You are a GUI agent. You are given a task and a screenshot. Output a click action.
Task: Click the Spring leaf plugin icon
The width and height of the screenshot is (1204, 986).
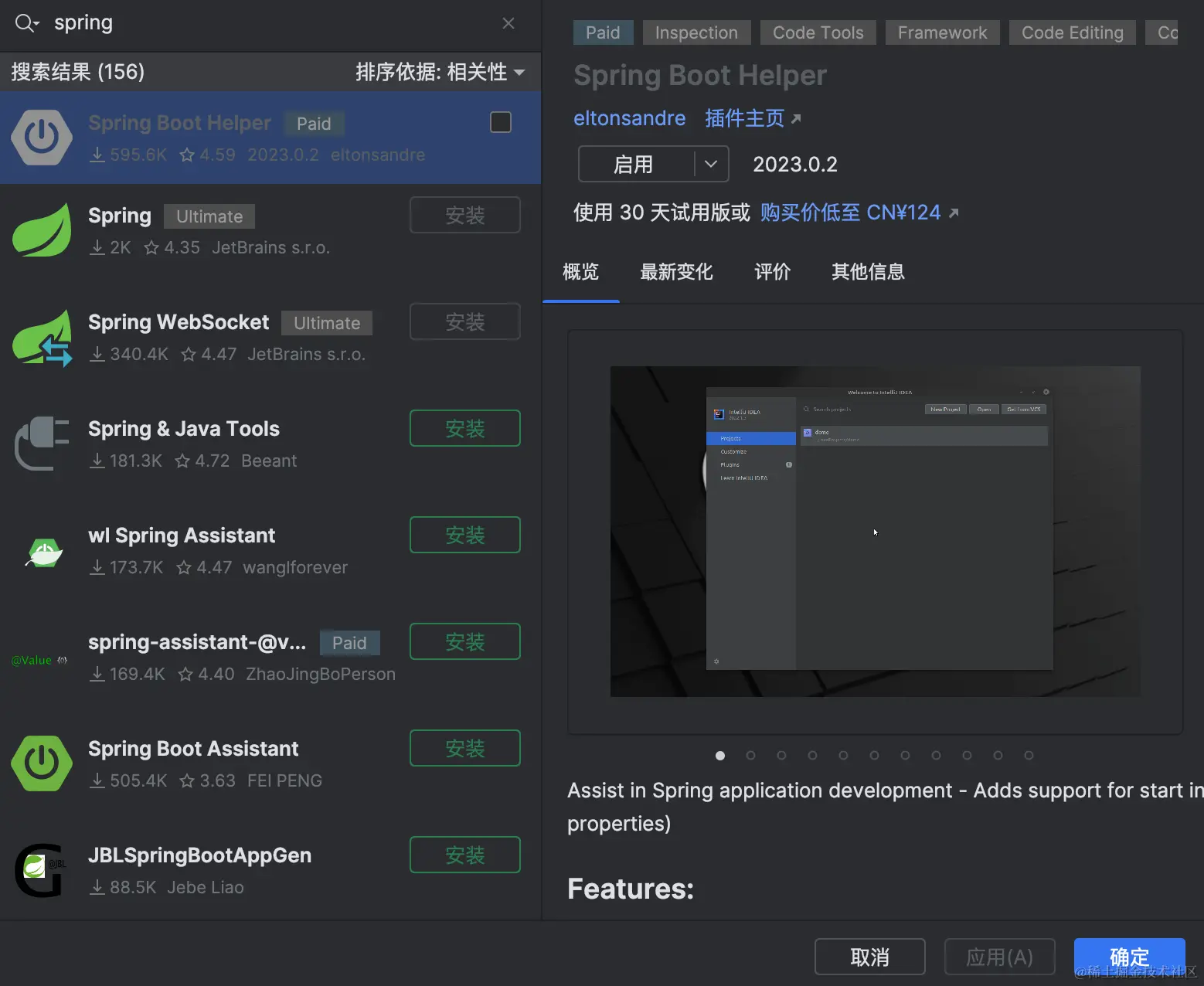[x=42, y=230]
